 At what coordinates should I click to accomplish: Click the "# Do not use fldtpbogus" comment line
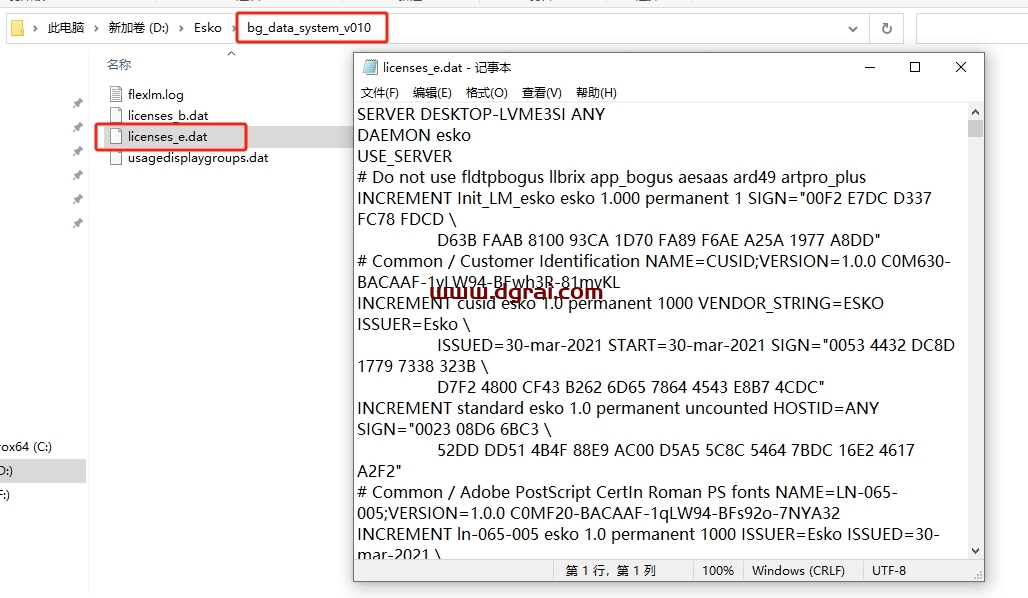pos(612,177)
